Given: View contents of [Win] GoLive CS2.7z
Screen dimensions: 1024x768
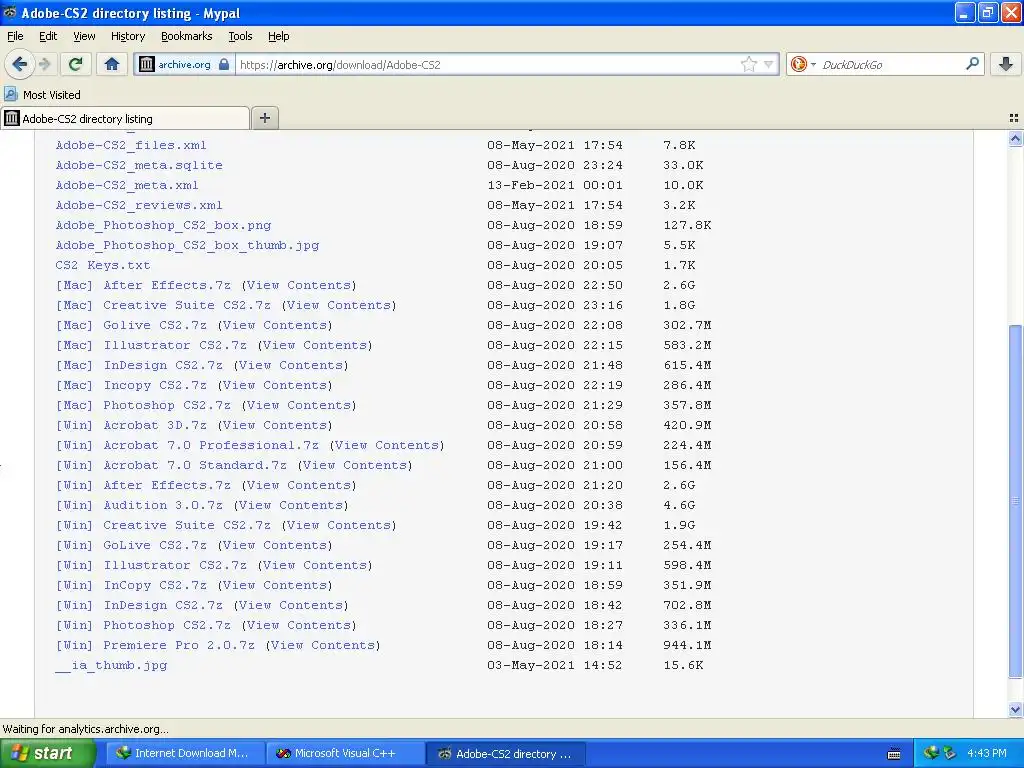Looking at the screenshot, I should [x=275, y=545].
